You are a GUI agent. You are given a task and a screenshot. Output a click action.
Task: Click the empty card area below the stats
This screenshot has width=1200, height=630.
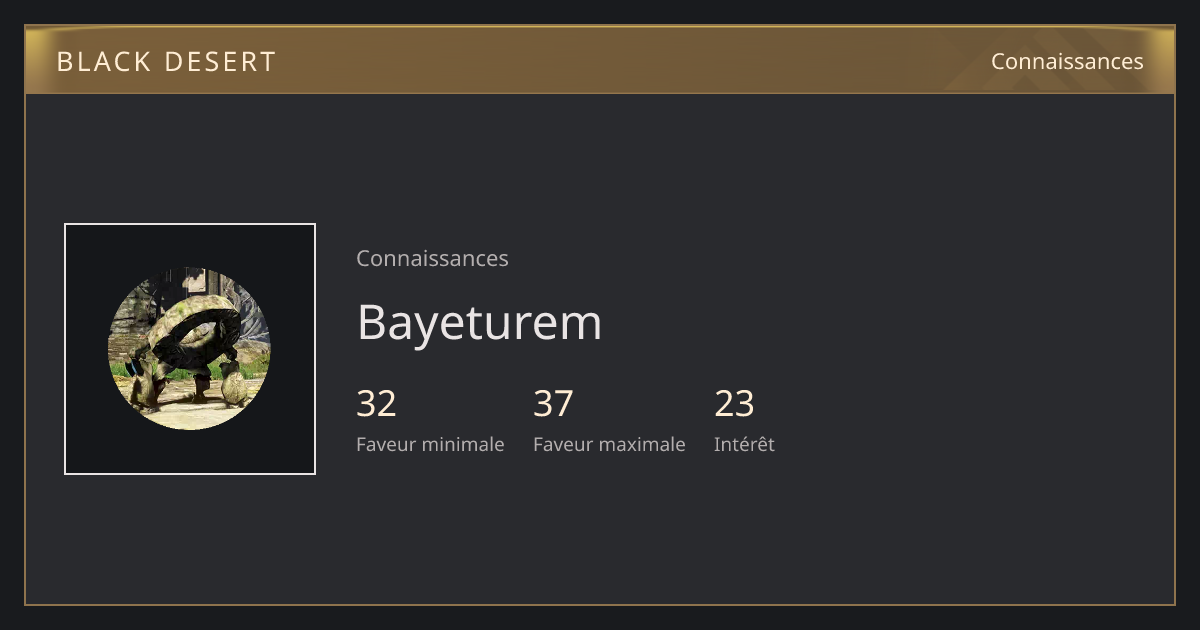600,535
